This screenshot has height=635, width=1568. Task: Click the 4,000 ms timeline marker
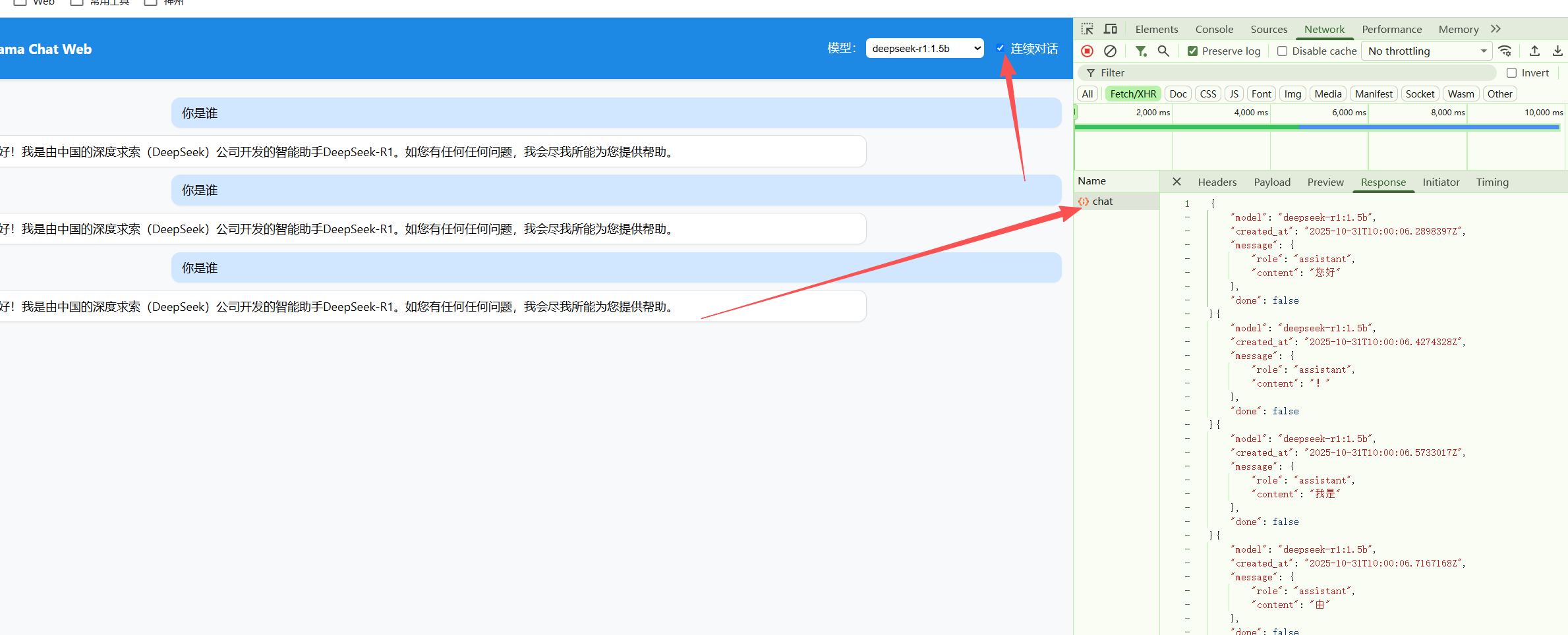point(1250,113)
